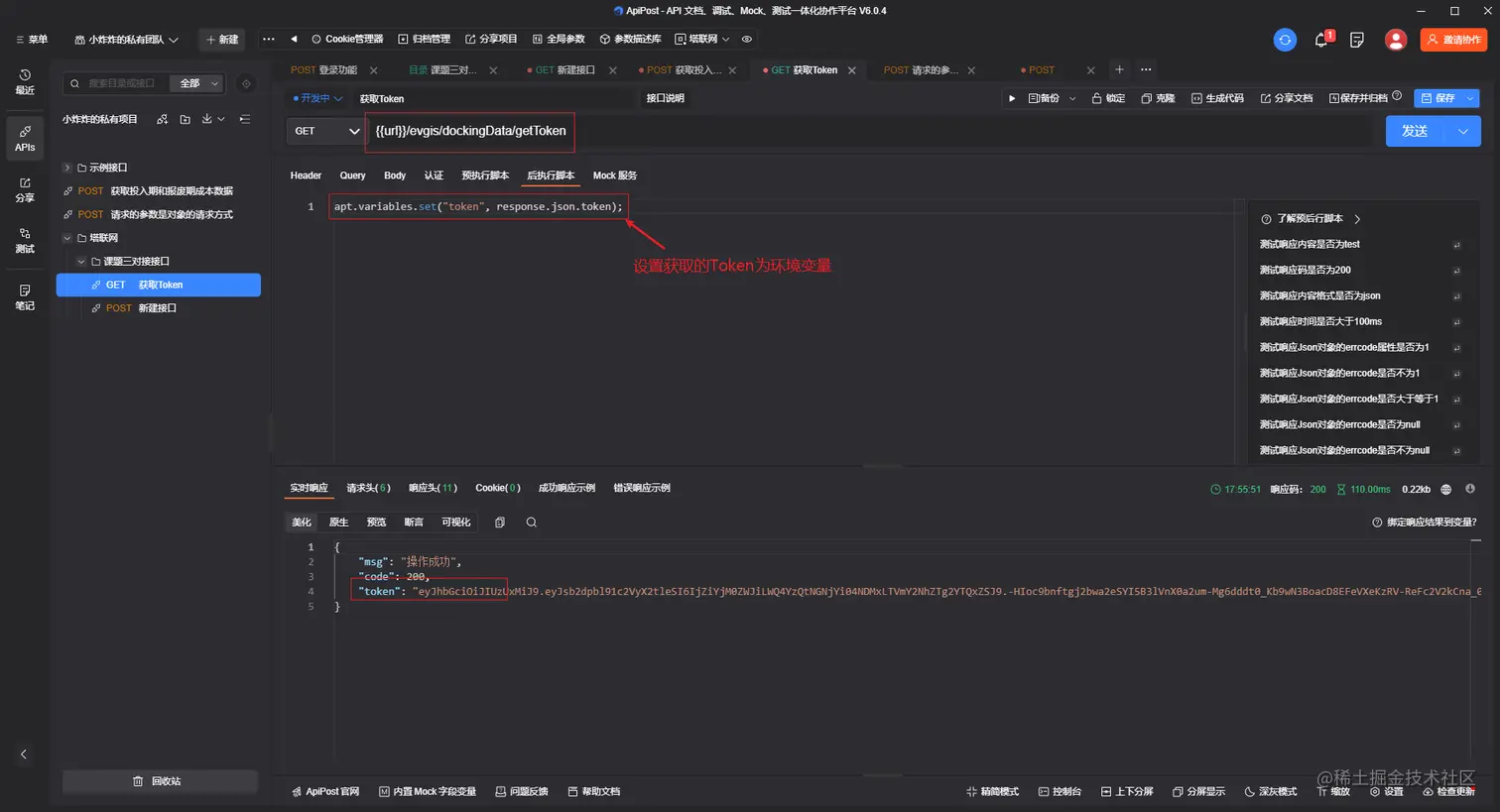Click the locate-current-API target icon
The image size is (1500, 812).
(x=246, y=83)
